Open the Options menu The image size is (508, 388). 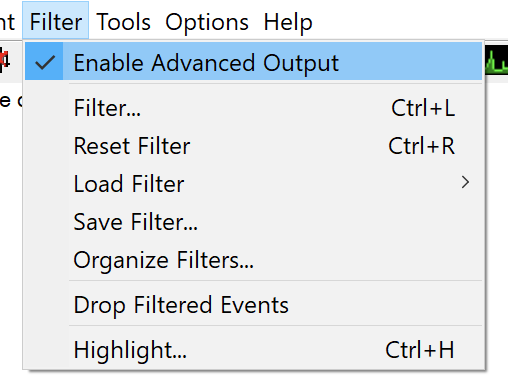tap(207, 23)
